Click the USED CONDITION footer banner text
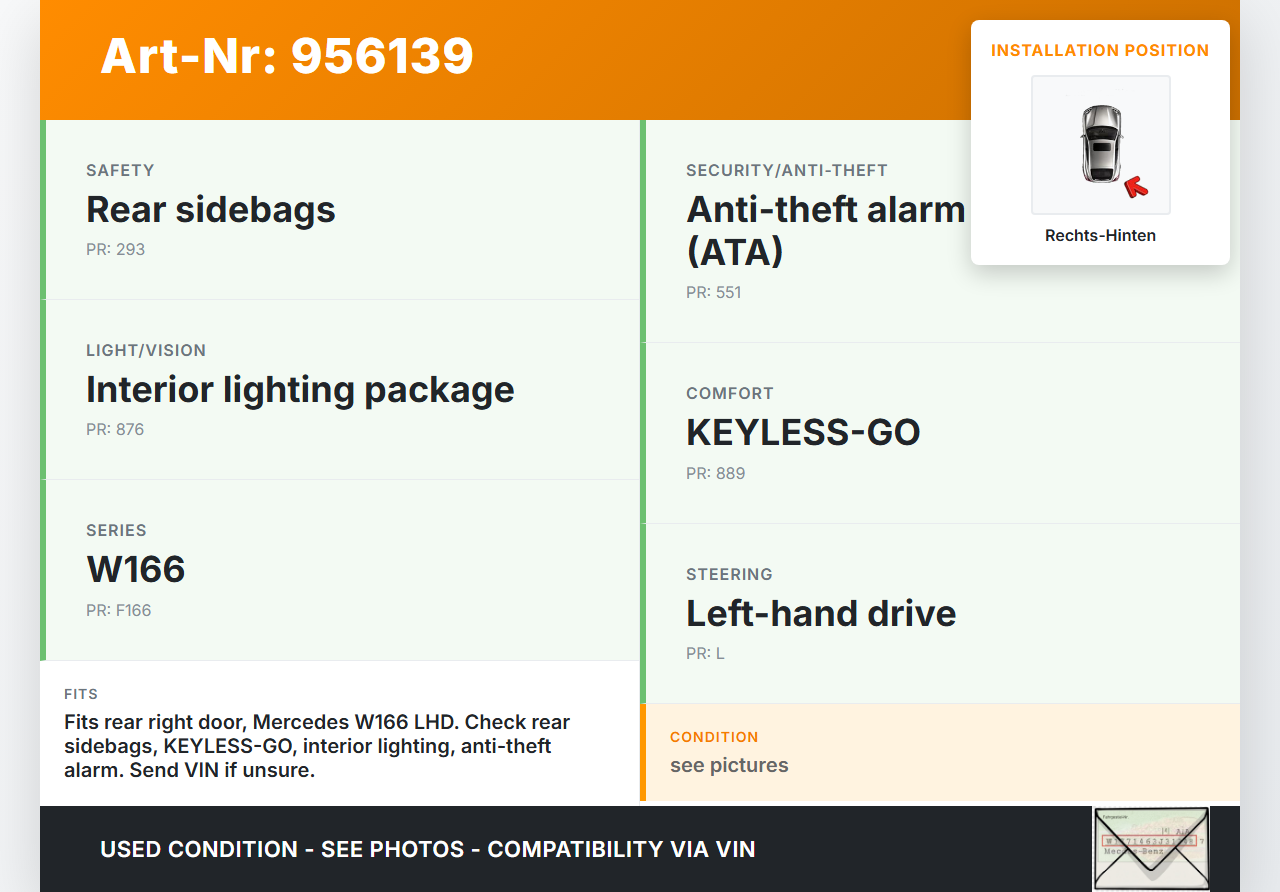Viewport: 1280px width, 892px height. point(427,849)
